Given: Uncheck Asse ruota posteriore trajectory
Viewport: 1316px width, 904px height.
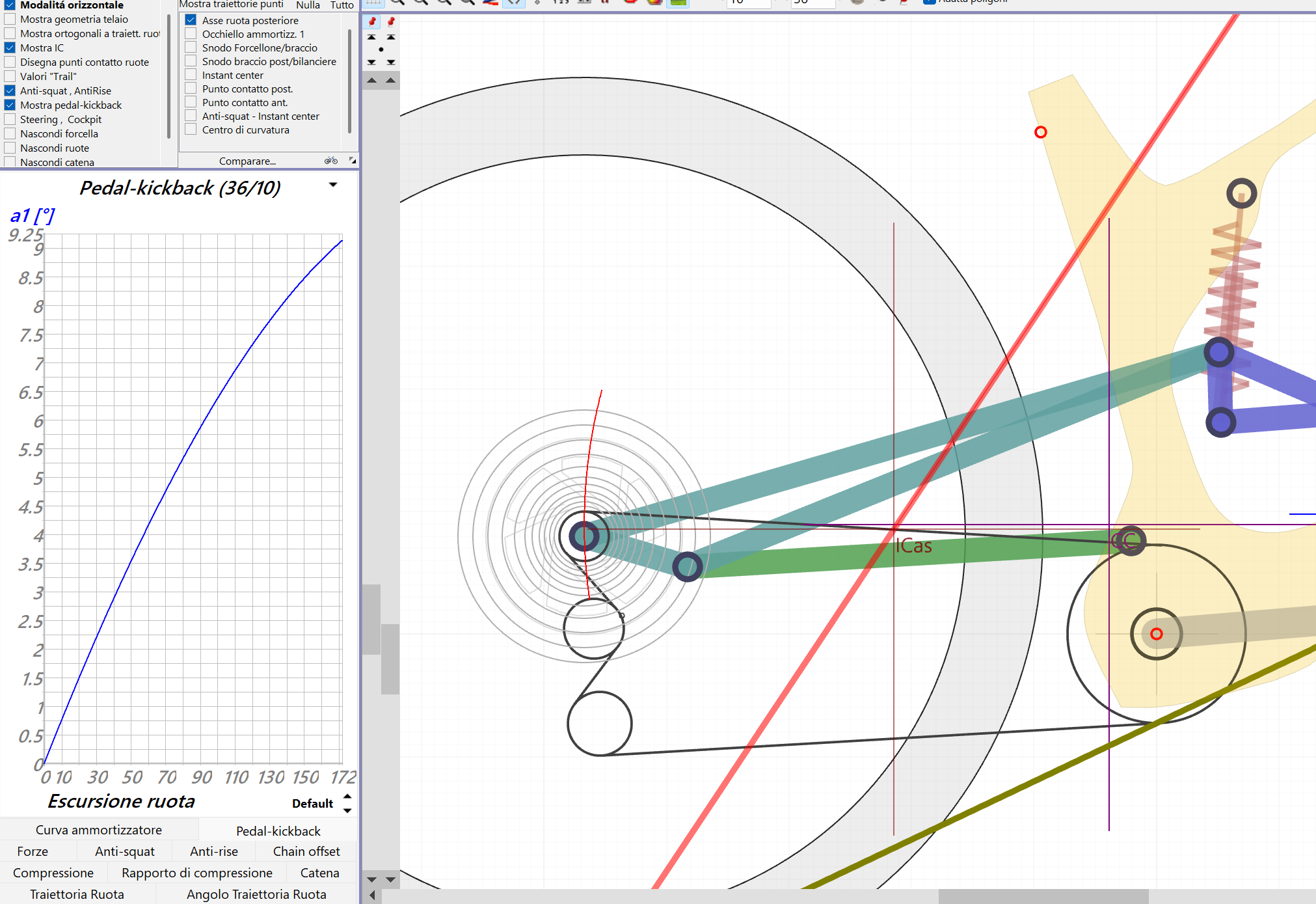Looking at the screenshot, I should 191,20.
